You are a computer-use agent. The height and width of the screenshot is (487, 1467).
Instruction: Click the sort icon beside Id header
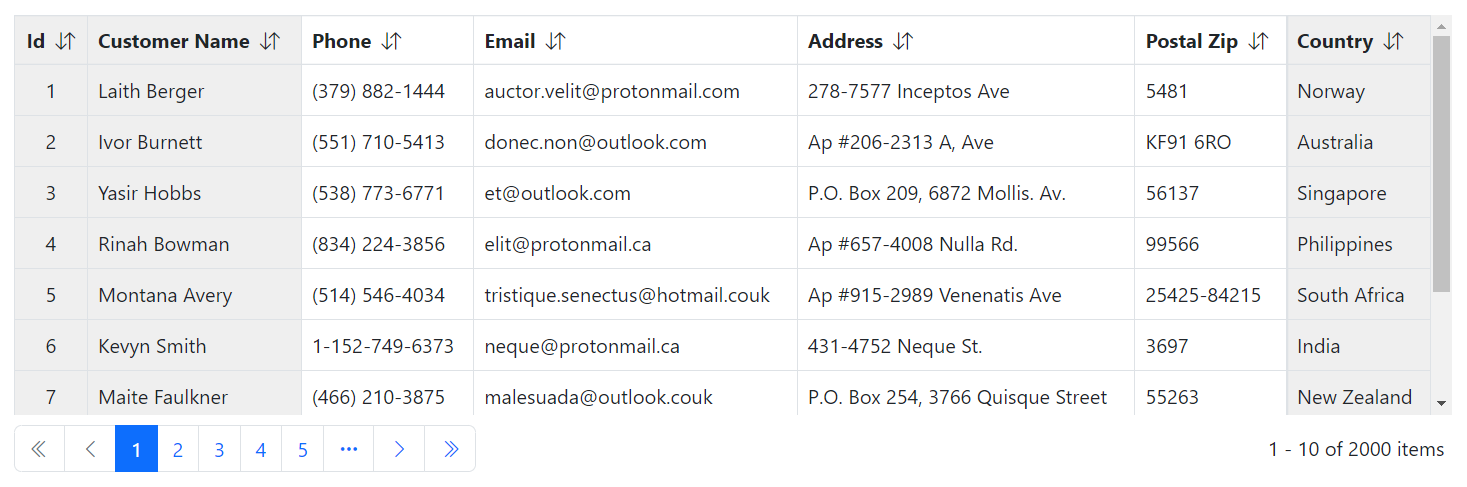(65, 41)
